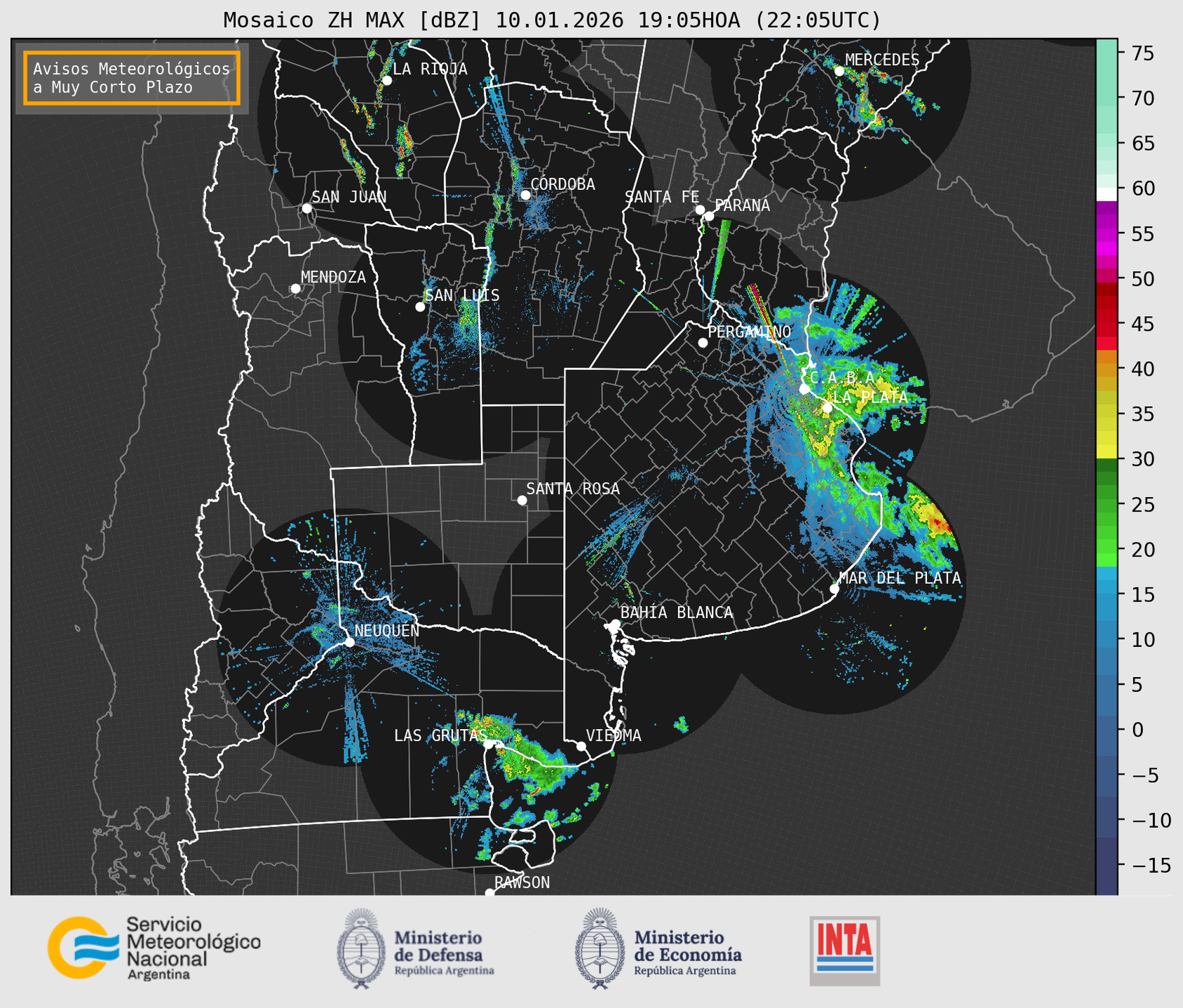Click the mosaic title with date 10.01.2026
The width and height of the screenshot is (1183, 1008).
click(552, 20)
